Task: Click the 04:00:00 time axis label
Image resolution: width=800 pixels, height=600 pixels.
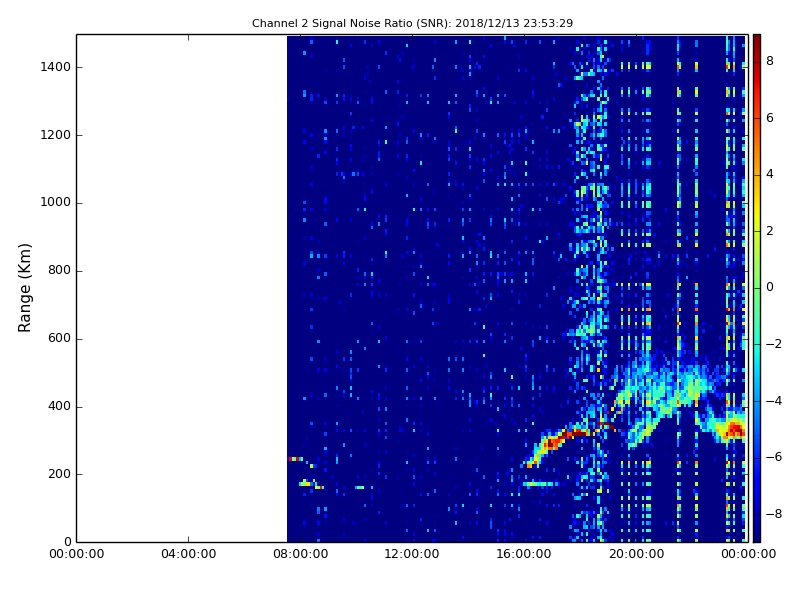Action: (189, 554)
